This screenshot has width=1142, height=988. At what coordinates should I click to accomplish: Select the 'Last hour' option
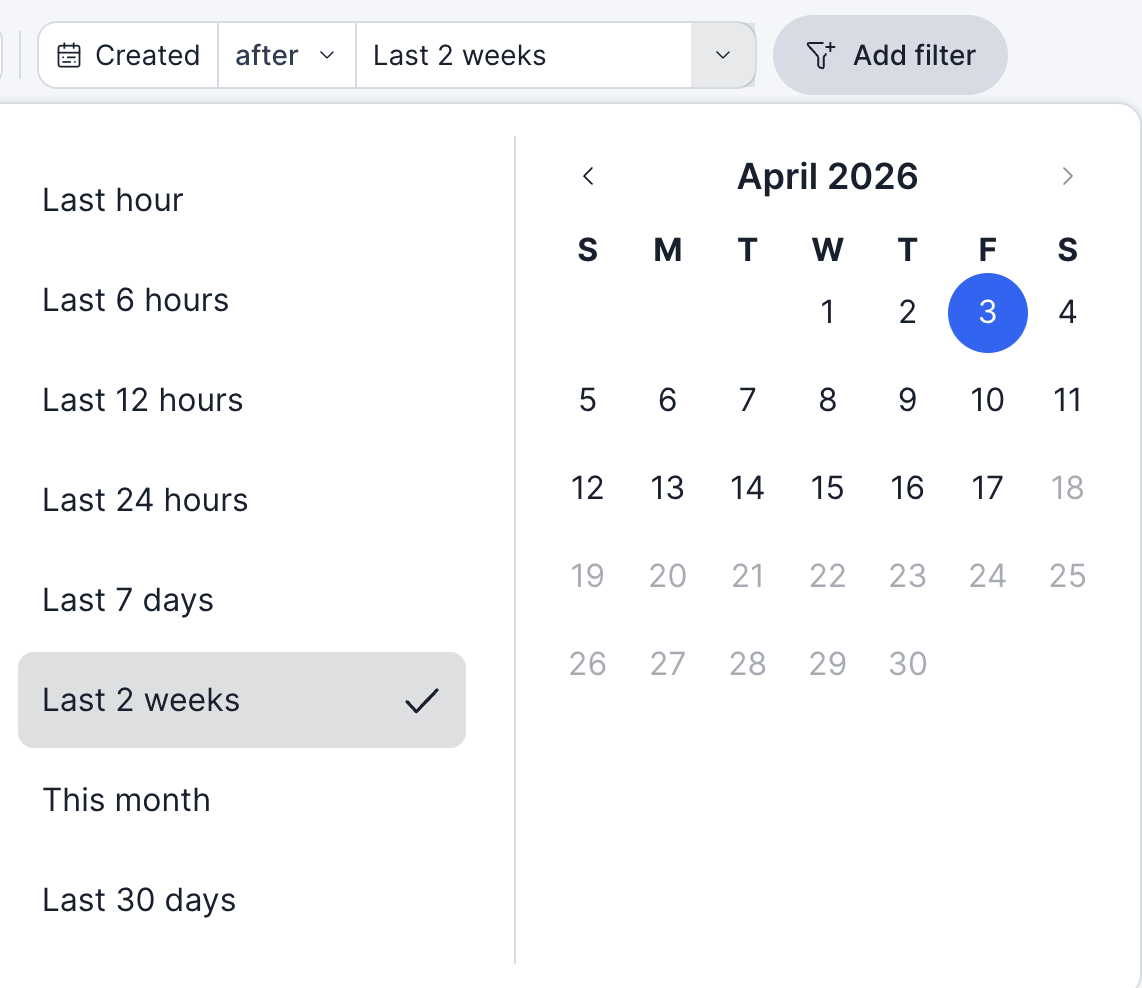[x=242, y=199]
